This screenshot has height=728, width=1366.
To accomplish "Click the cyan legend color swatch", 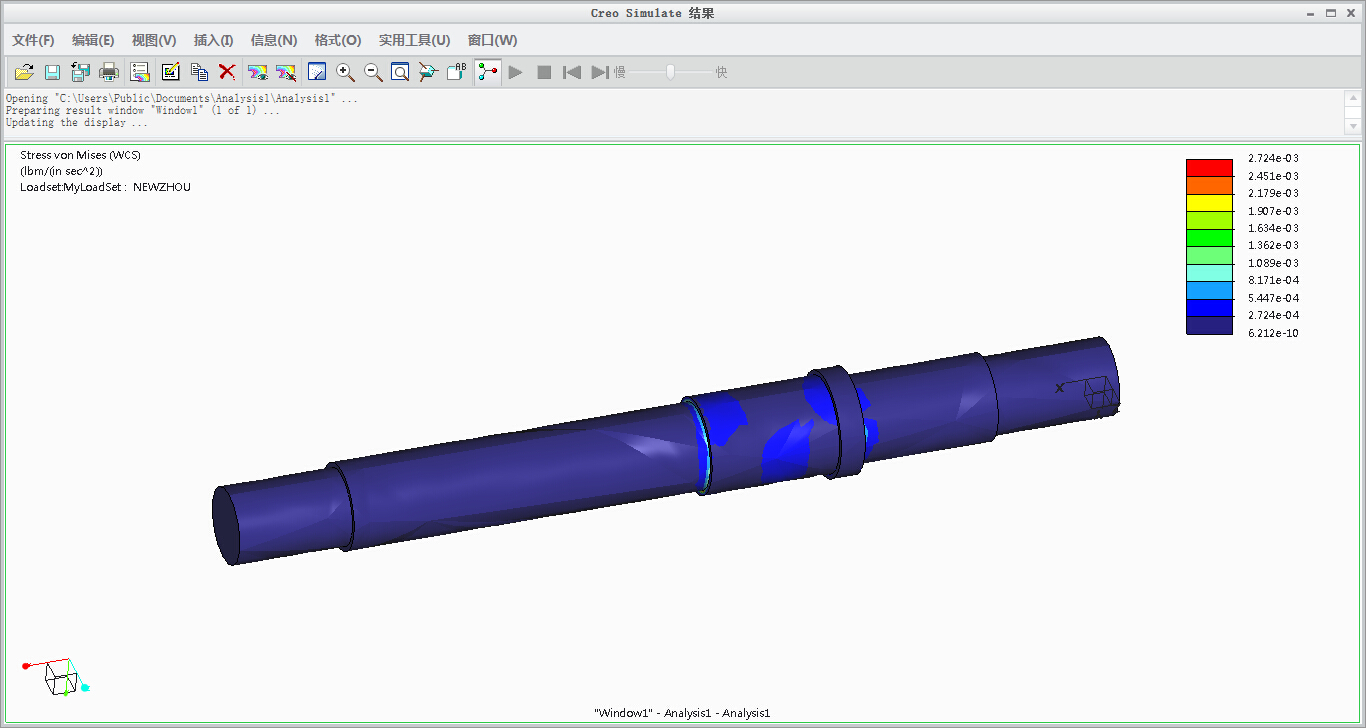I will click(1210, 272).
